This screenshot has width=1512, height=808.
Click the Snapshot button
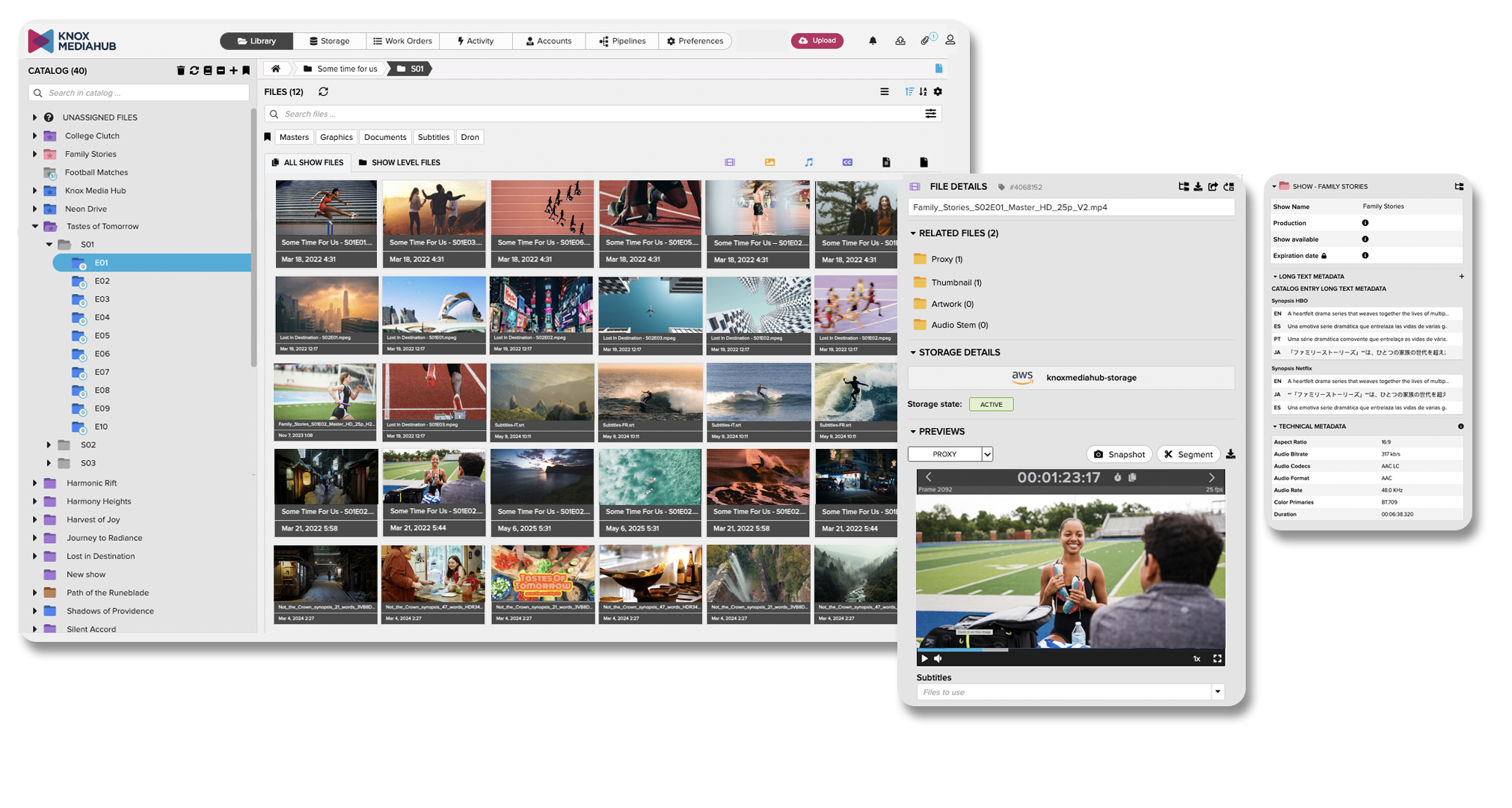pyautogui.click(x=1119, y=454)
